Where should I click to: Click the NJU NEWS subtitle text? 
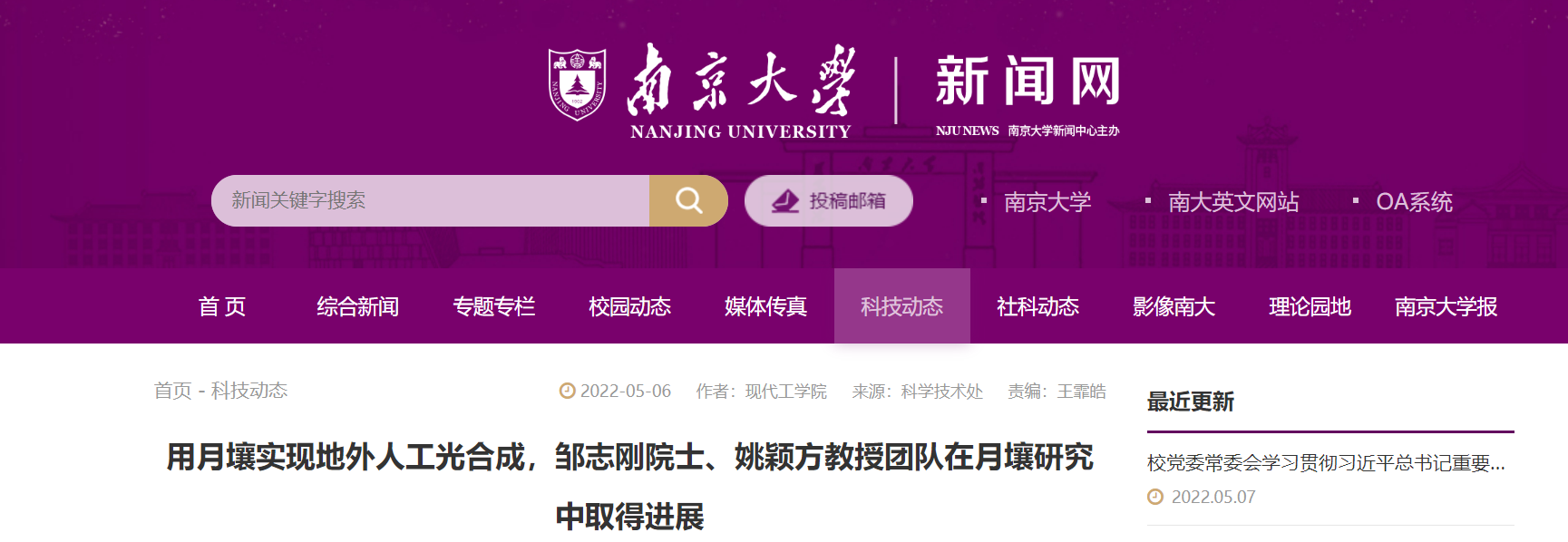pos(967,131)
